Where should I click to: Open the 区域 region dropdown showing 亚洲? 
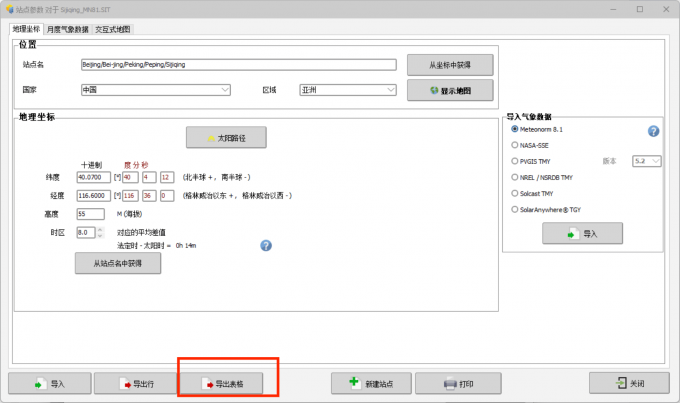[x=348, y=90]
